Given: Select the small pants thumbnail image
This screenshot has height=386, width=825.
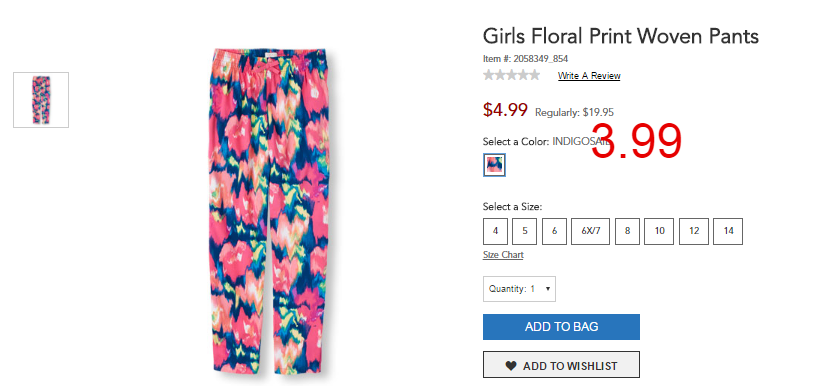Looking at the screenshot, I should pyautogui.click(x=41, y=100).
